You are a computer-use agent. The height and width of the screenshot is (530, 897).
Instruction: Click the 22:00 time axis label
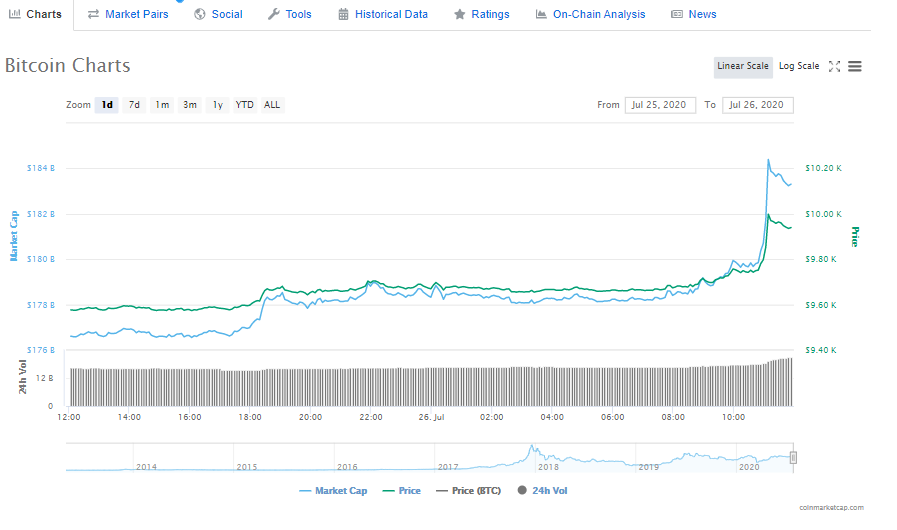[x=371, y=417]
